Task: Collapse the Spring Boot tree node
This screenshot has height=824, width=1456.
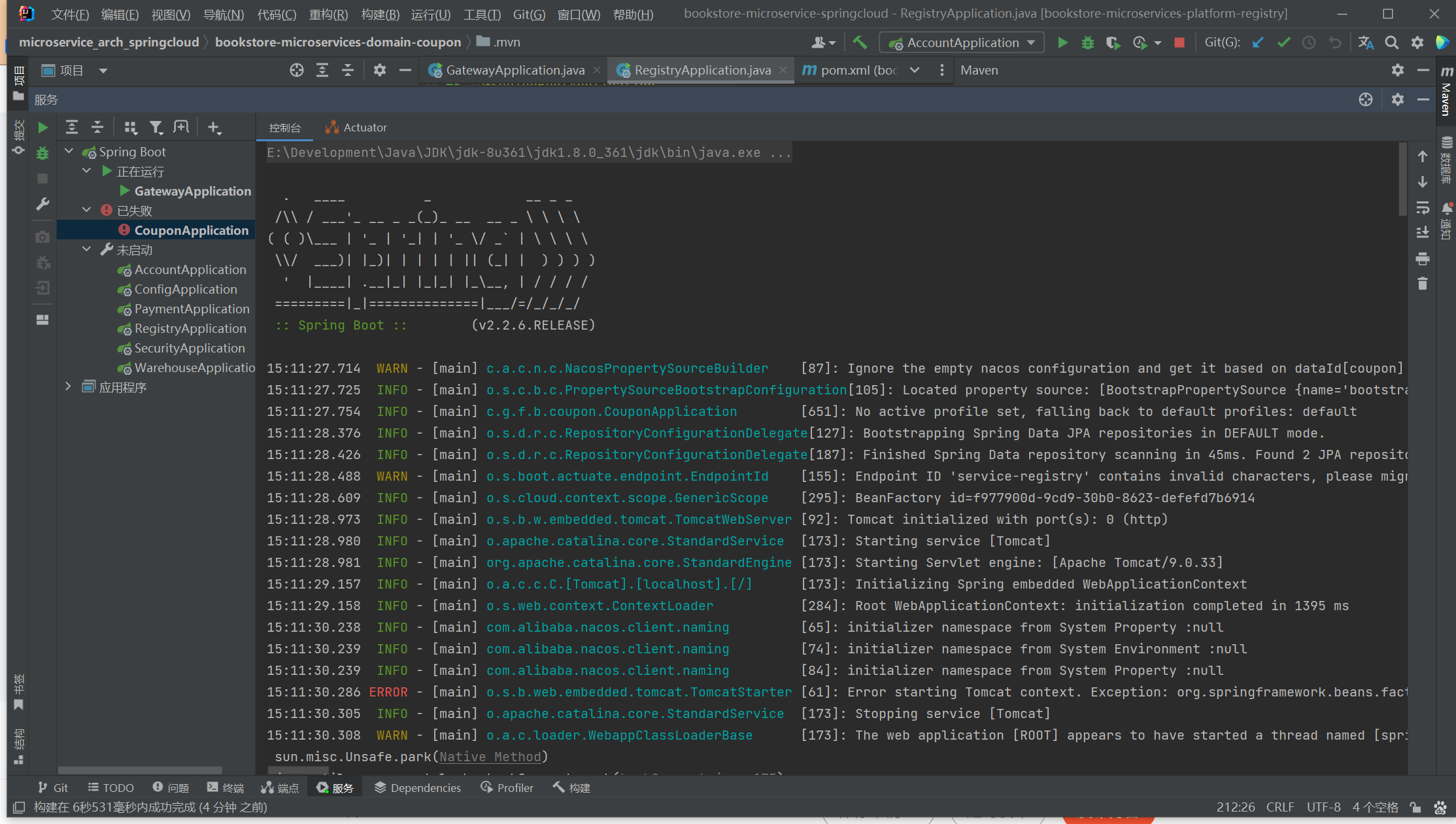Action: tap(69, 152)
